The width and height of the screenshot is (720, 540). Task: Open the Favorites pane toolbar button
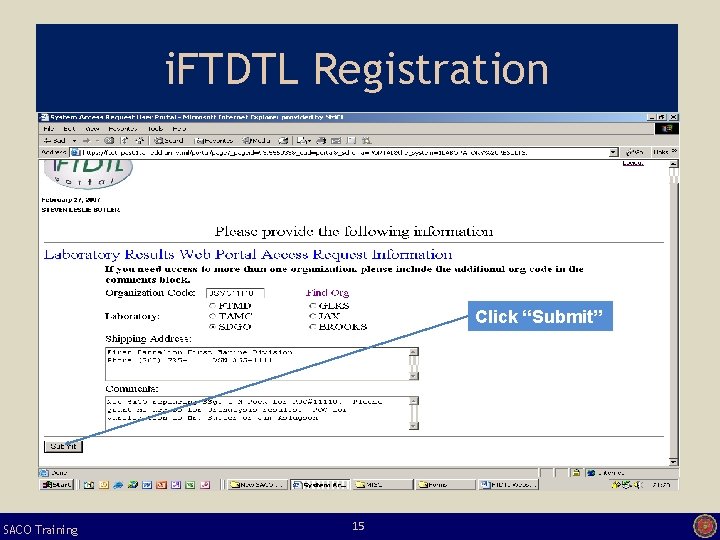click(214, 141)
